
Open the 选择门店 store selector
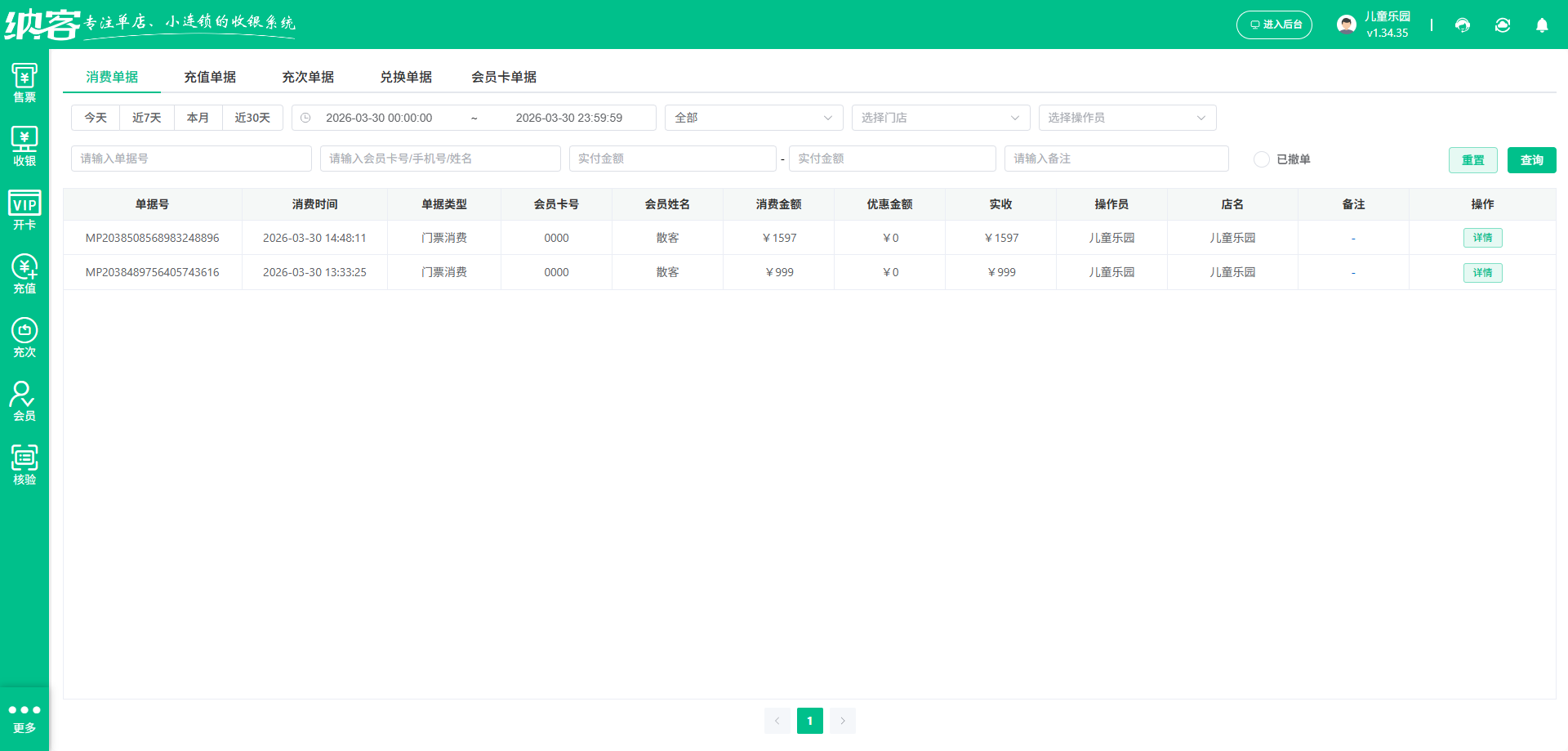click(x=940, y=117)
